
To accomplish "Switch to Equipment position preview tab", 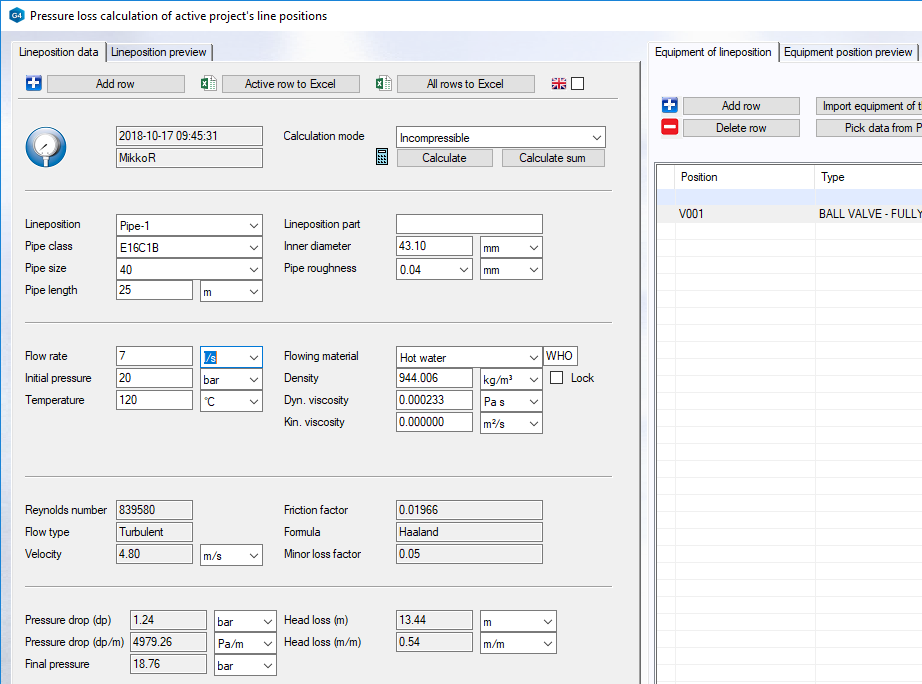I will (848, 52).
